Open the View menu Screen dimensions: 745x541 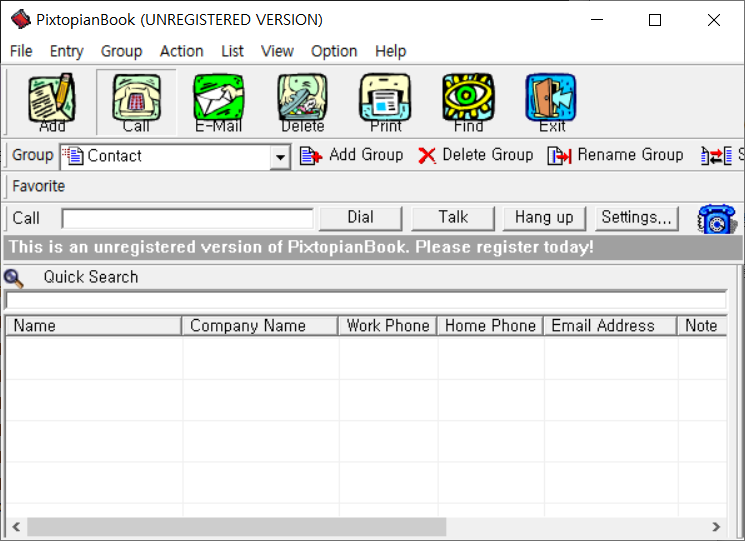coord(277,51)
